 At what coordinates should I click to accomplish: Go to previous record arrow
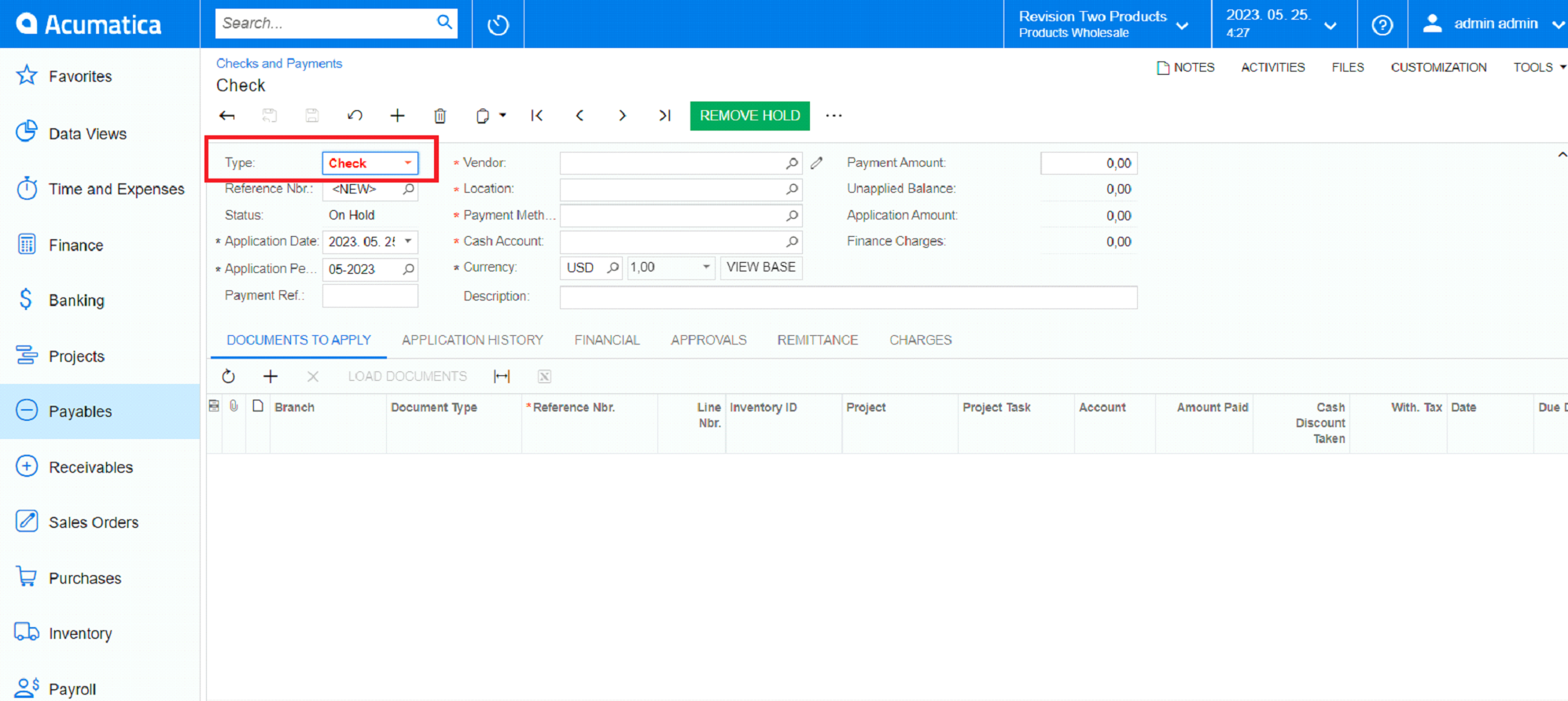[x=580, y=116]
